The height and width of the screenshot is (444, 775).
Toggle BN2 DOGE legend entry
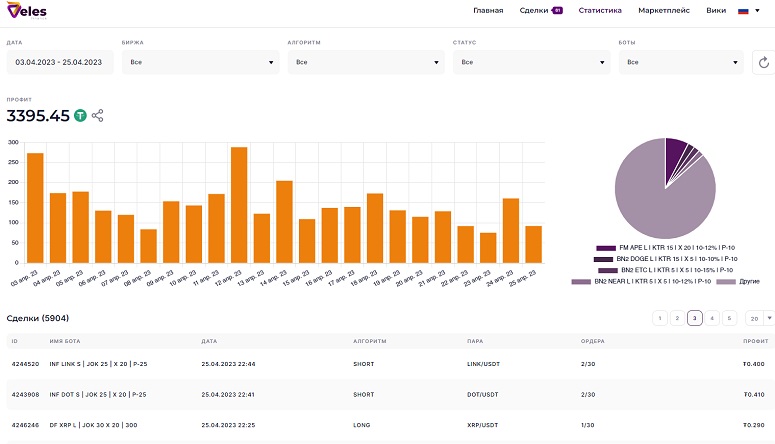pos(665,259)
